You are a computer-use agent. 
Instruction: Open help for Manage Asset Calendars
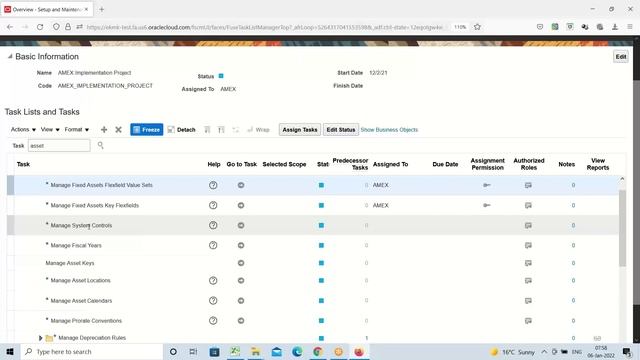[x=213, y=300]
